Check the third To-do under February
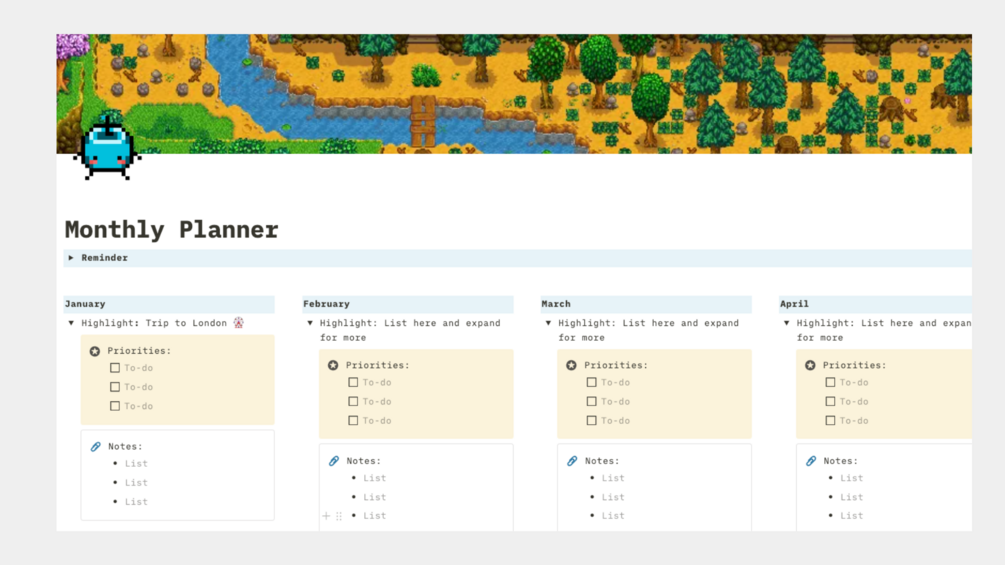 [x=353, y=421]
